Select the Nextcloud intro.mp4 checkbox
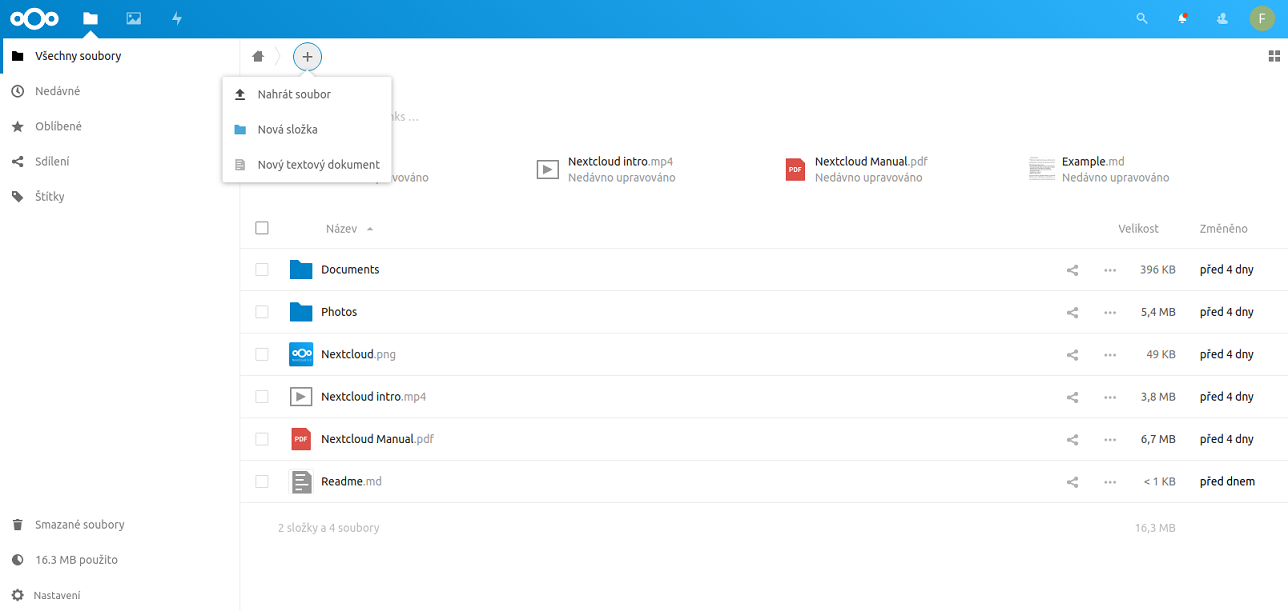This screenshot has width=1288, height=611. pos(262,397)
